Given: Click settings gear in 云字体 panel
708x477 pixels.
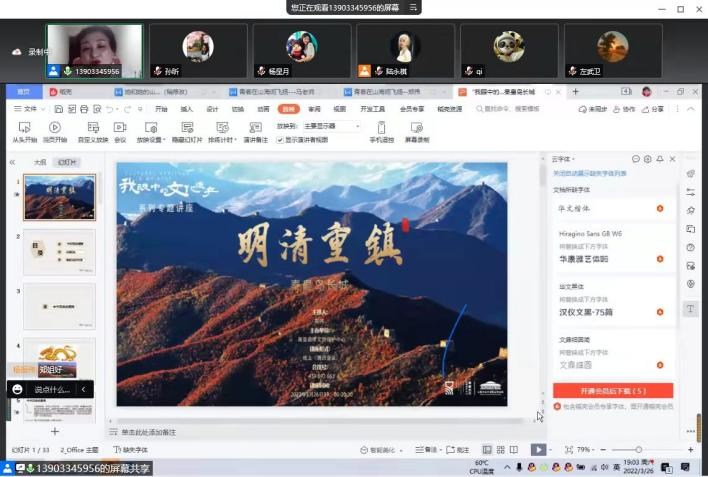Looking at the screenshot, I should tap(648, 159).
